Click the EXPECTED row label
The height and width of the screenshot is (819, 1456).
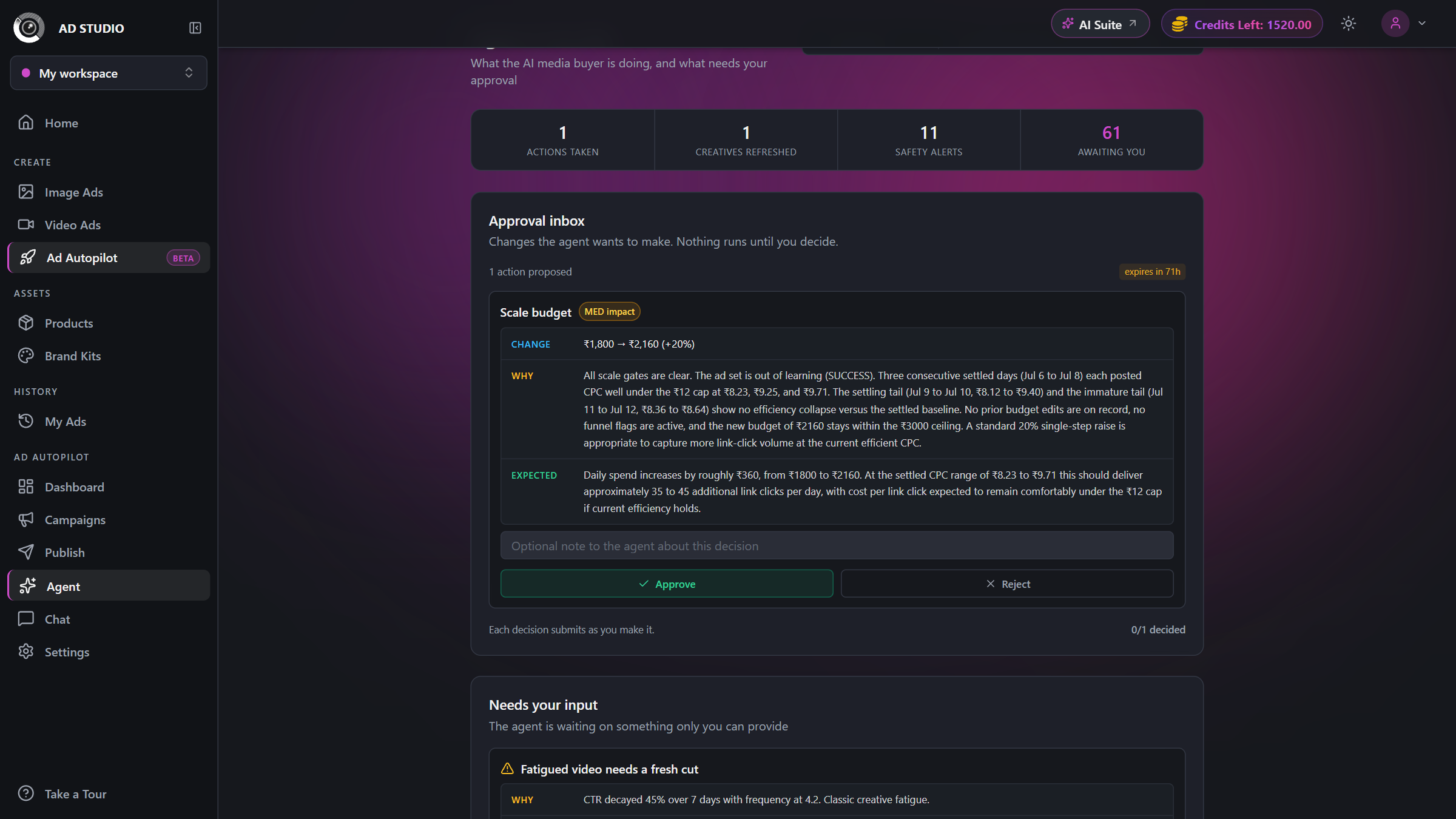534,475
